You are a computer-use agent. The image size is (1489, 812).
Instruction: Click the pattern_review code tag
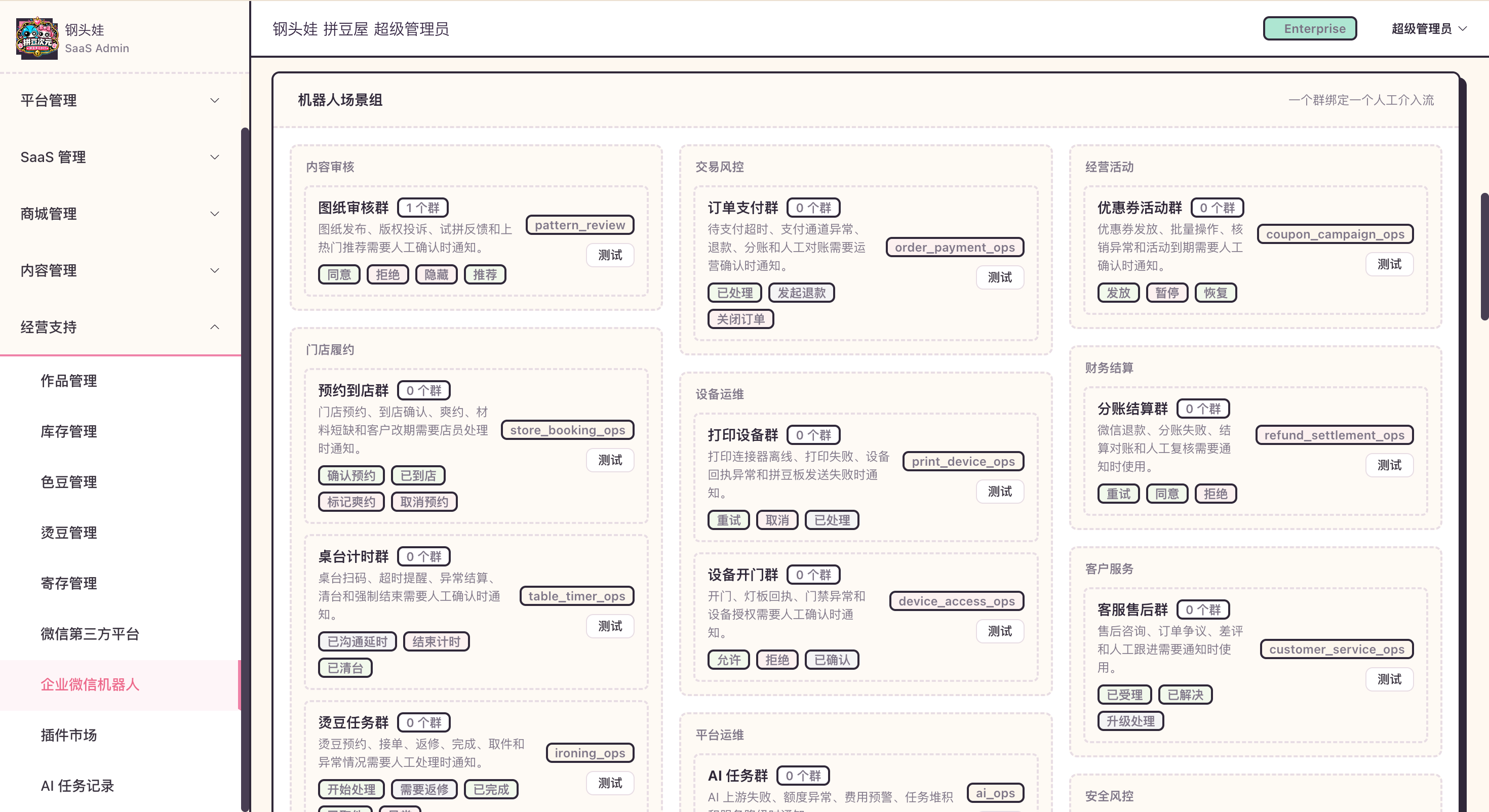(580, 225)
